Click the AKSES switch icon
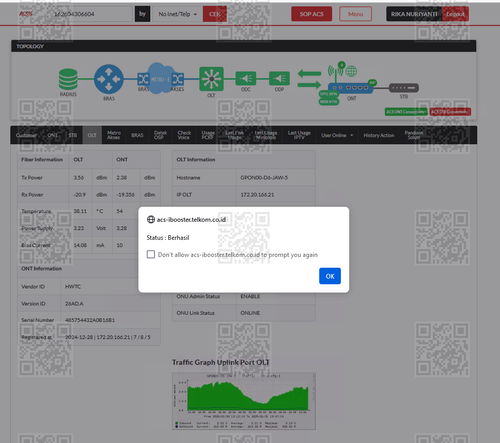 178,79
